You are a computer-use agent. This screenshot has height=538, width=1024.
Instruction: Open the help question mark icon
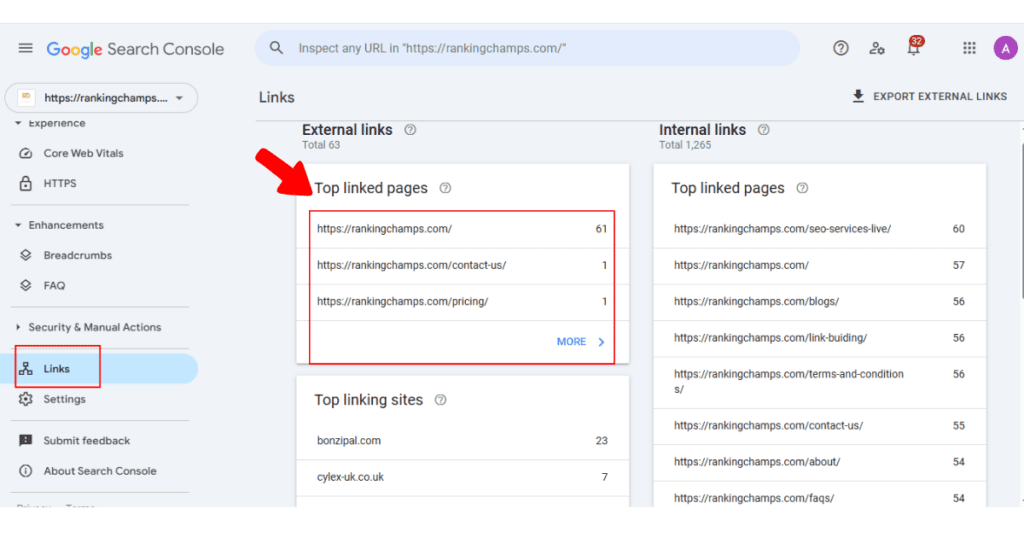pos(840,48)
